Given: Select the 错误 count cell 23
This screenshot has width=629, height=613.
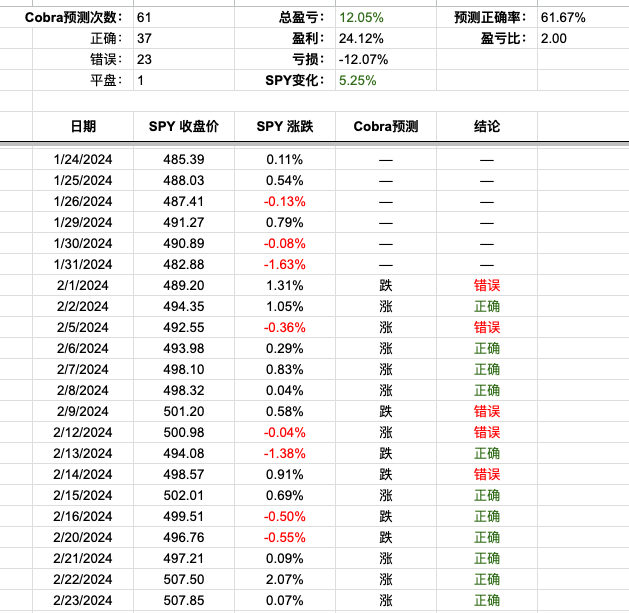Looking at the screenshot, I should tap(184, 59).
